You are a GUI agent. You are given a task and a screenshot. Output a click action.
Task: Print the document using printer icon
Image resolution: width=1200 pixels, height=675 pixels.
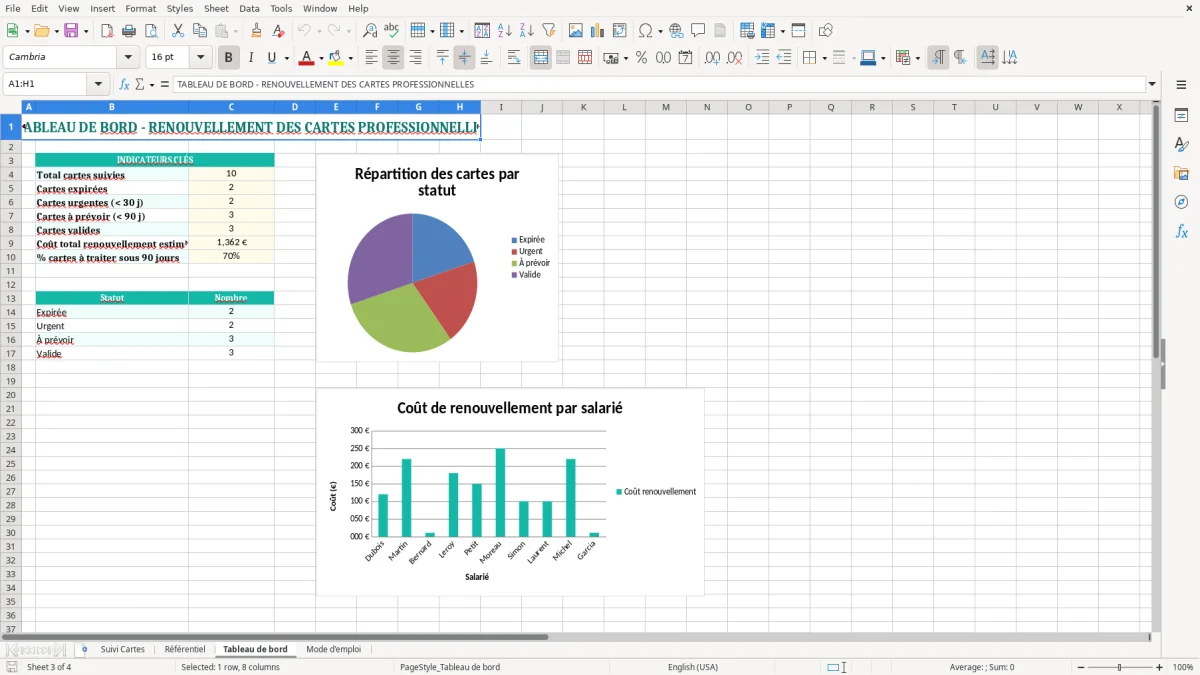[x=129, y=31]
